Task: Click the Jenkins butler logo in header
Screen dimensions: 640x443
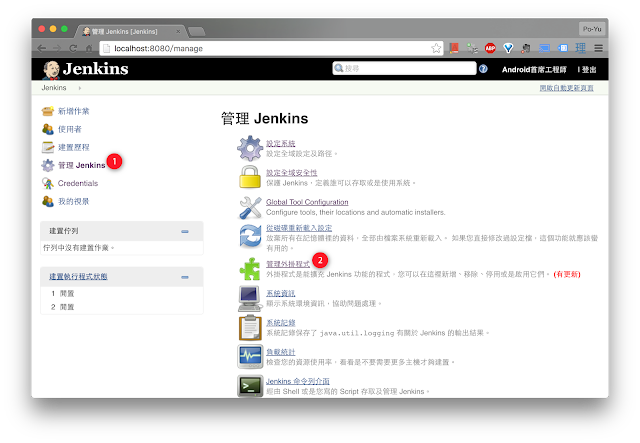Action: [51, 69]
